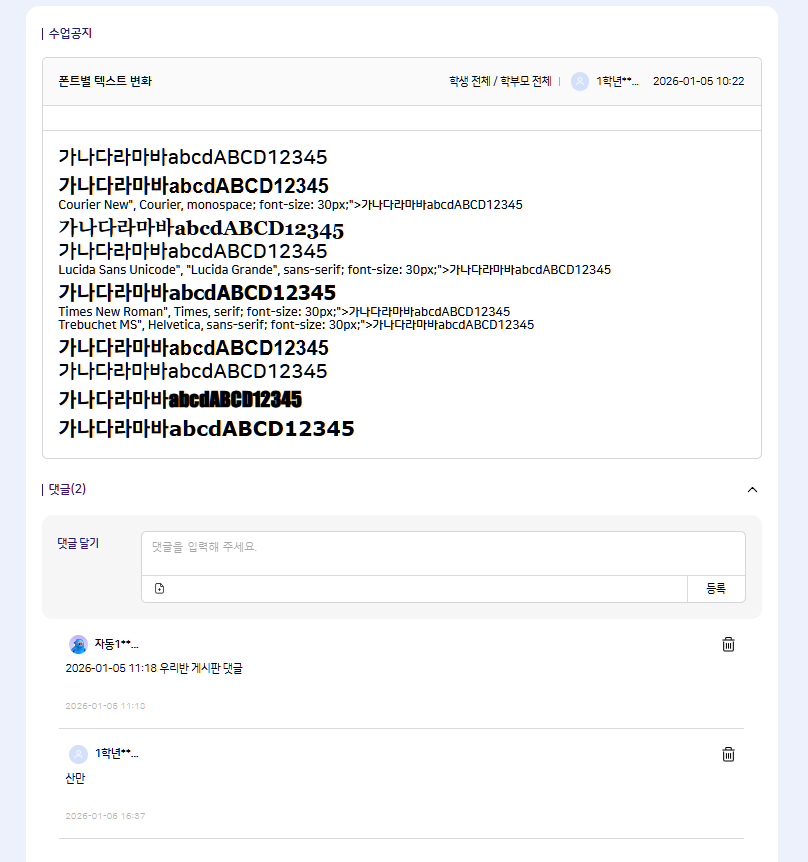Click trash icon for the 산만 comment
Image resolution: width=808 pixels, height=862 pixels.
pyautogui.click(x=728, y=754)
